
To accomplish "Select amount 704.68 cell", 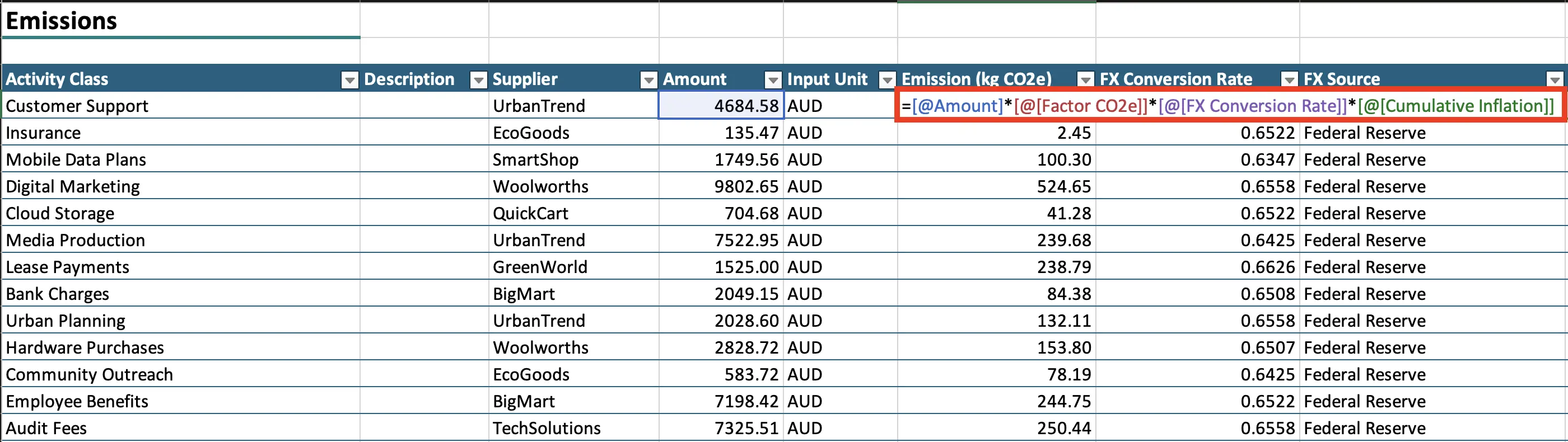I will tap(721, 213).
